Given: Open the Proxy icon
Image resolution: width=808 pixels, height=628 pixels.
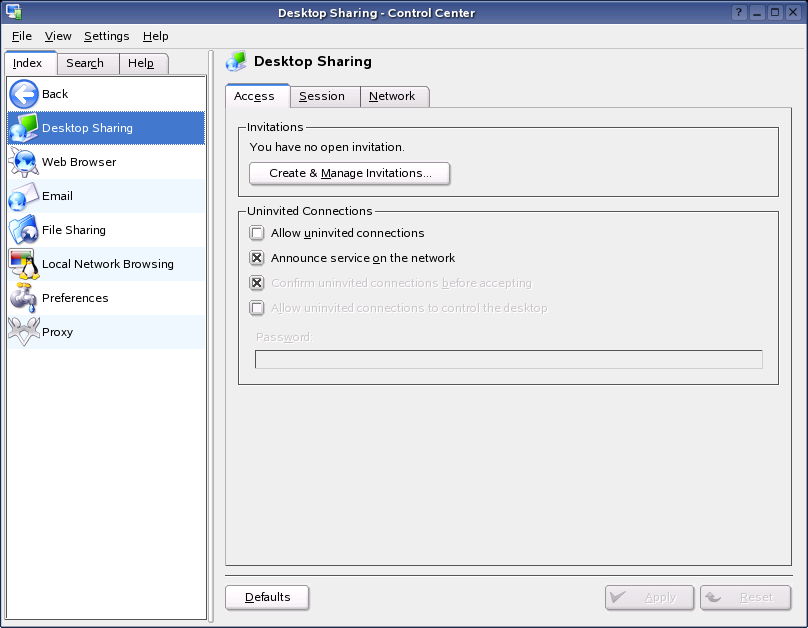Looking at the screenshot, I should tap(24, 332).
